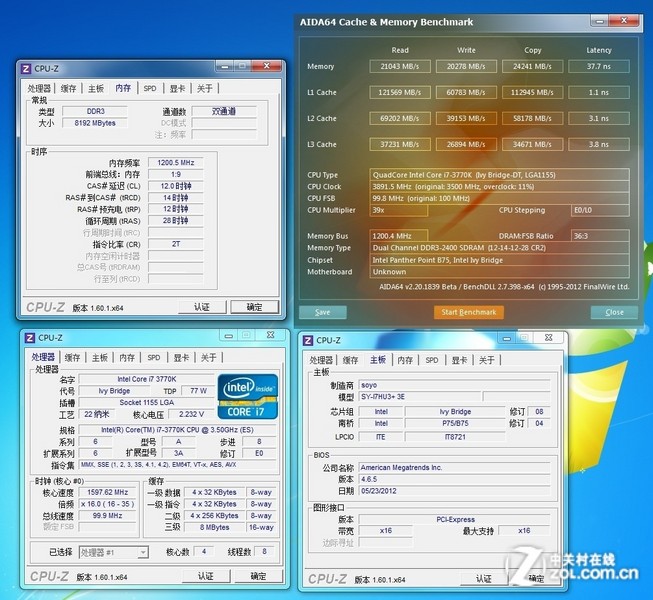Click L2 Cache Write value 39153 MB/s
This screenshot has width=653, height=600.
(466, 118)
